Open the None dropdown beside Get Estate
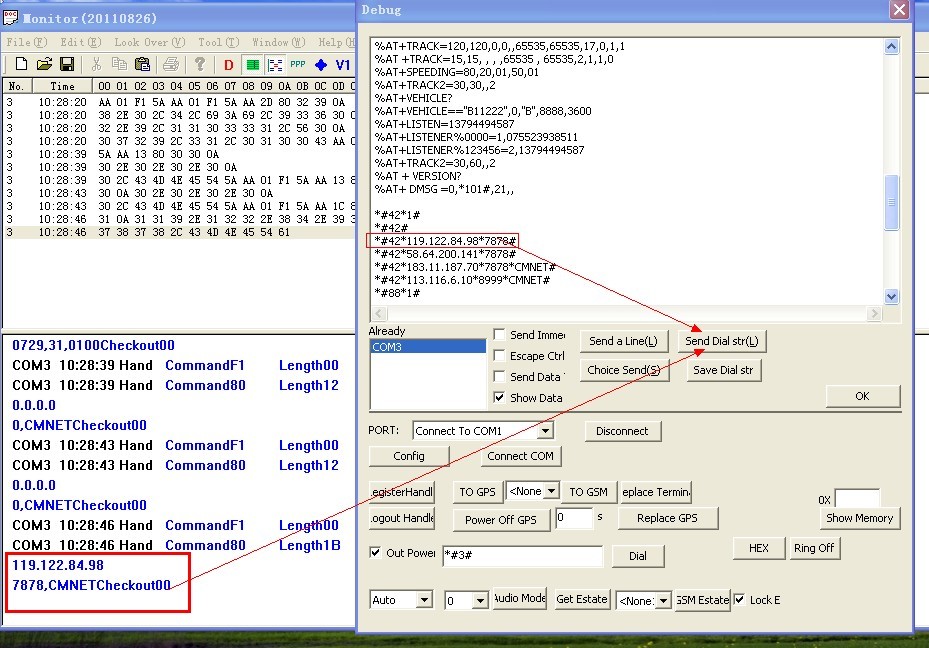Viewport: 929px width, 648px height. tap(664, 601)
